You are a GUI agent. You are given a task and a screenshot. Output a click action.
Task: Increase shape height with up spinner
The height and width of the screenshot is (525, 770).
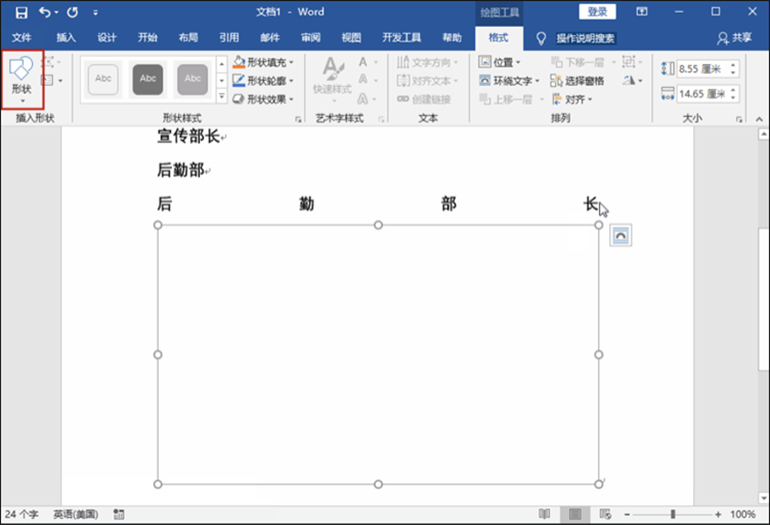coord(733,65)
